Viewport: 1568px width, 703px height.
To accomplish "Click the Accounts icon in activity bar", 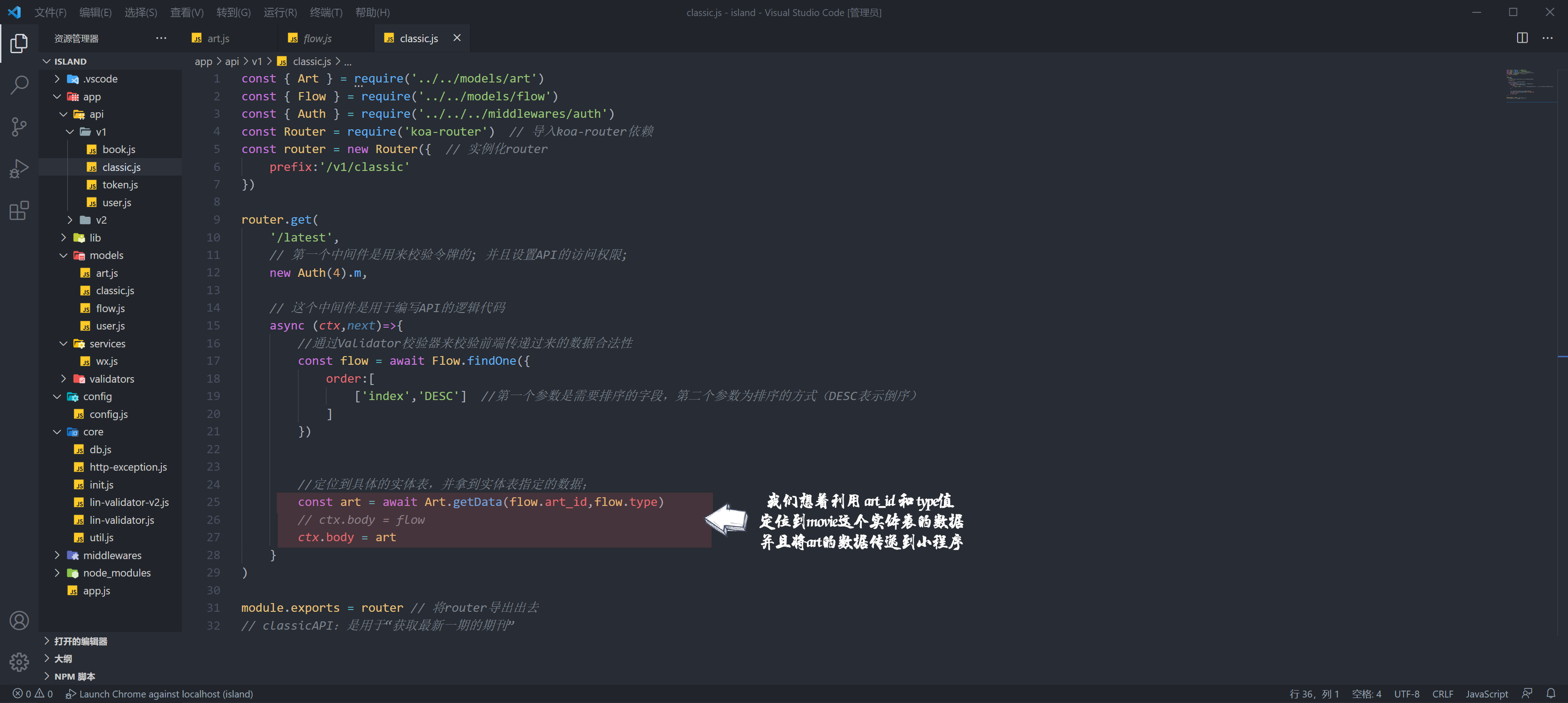I will (19, 620).
